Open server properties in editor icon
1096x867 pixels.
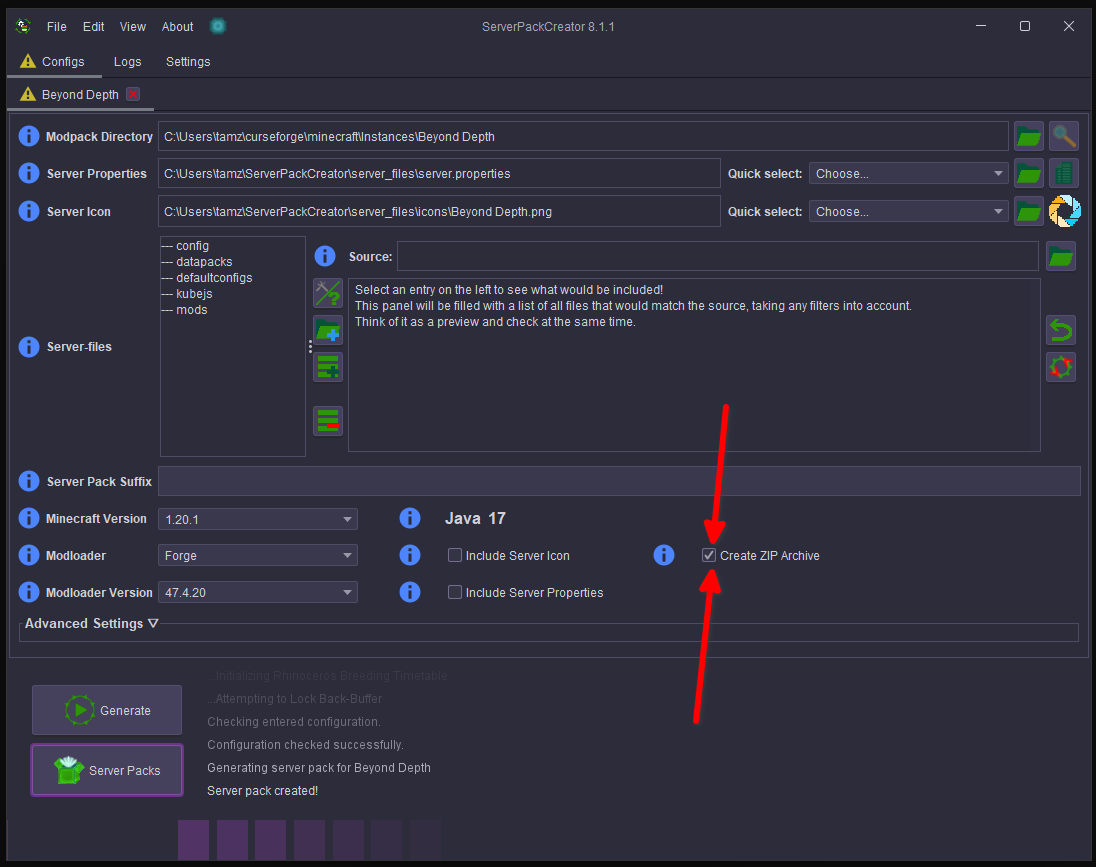tap(1064, 173)
